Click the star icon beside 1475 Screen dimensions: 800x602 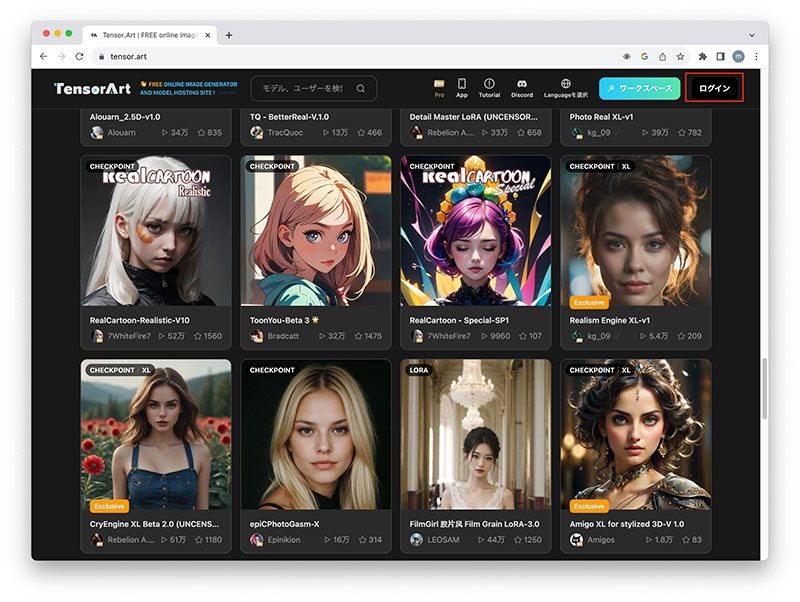[x=358, y=336]
